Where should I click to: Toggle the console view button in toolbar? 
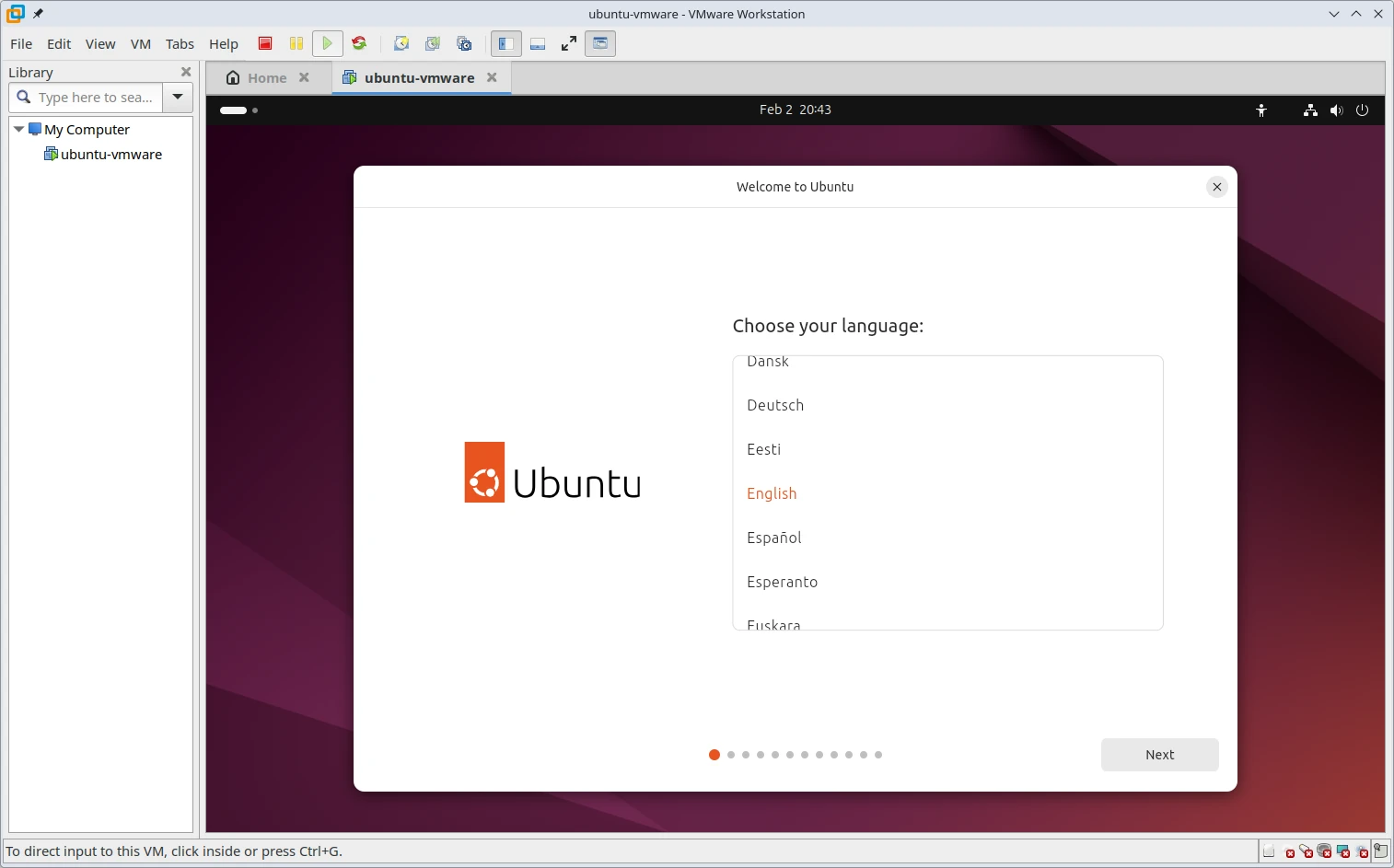point(600,43)
